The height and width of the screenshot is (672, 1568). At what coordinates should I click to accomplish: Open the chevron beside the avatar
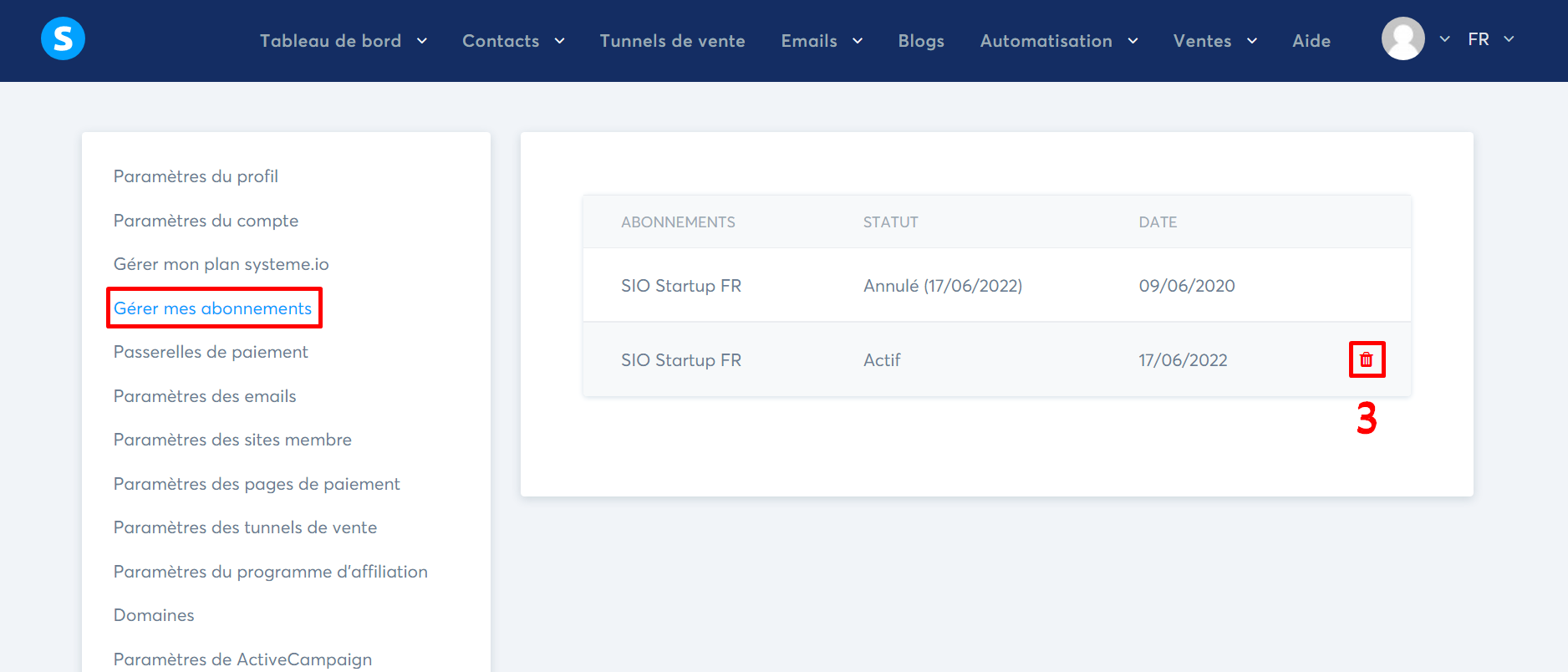1444,39
